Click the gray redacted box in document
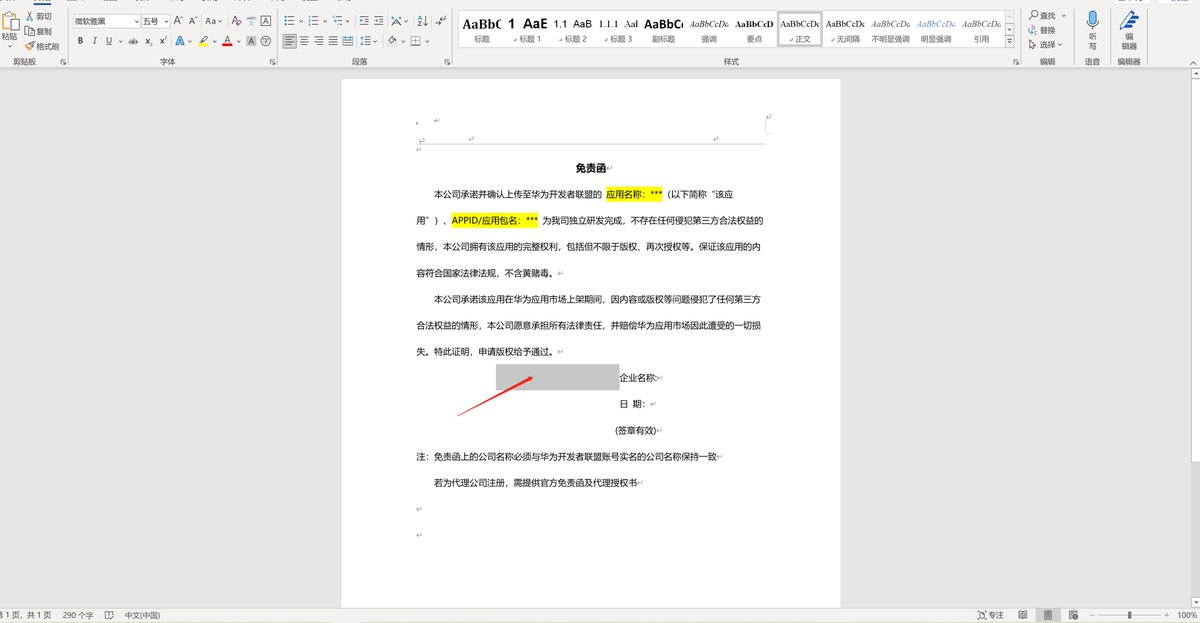 [x=557, y=377]
